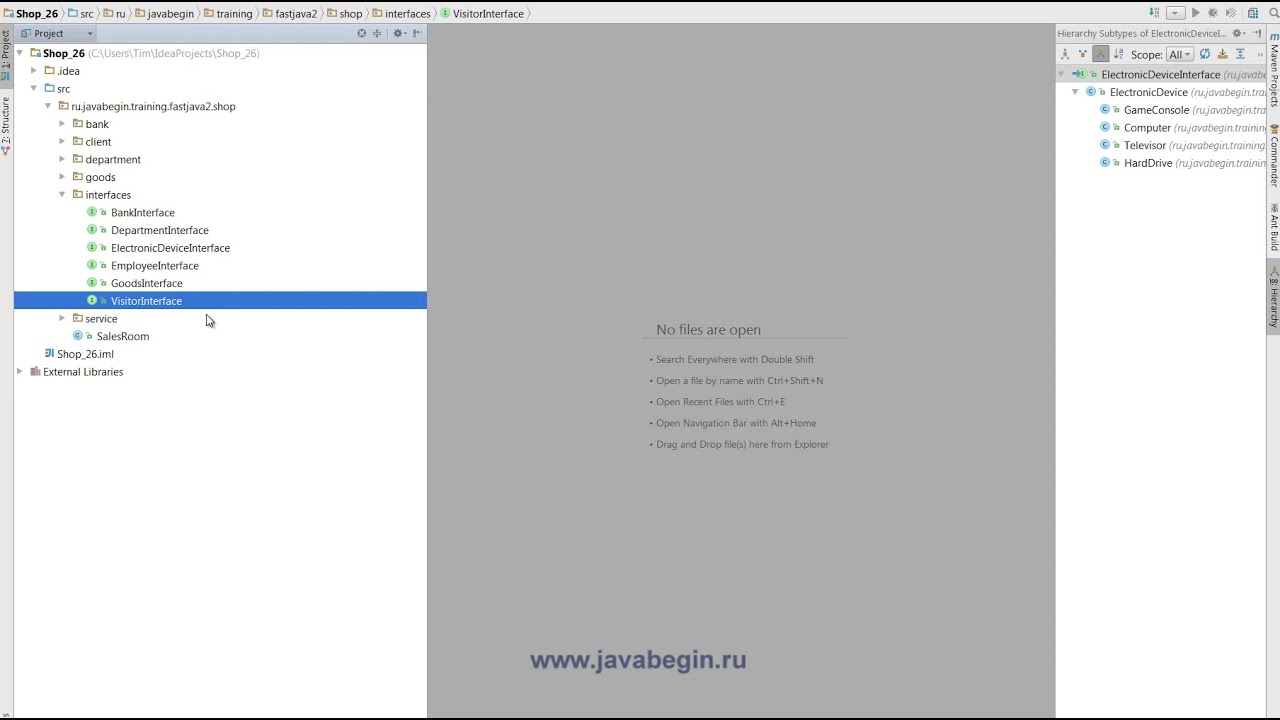
Task: Expand the .idea folder
Action: tap(34, 71)
